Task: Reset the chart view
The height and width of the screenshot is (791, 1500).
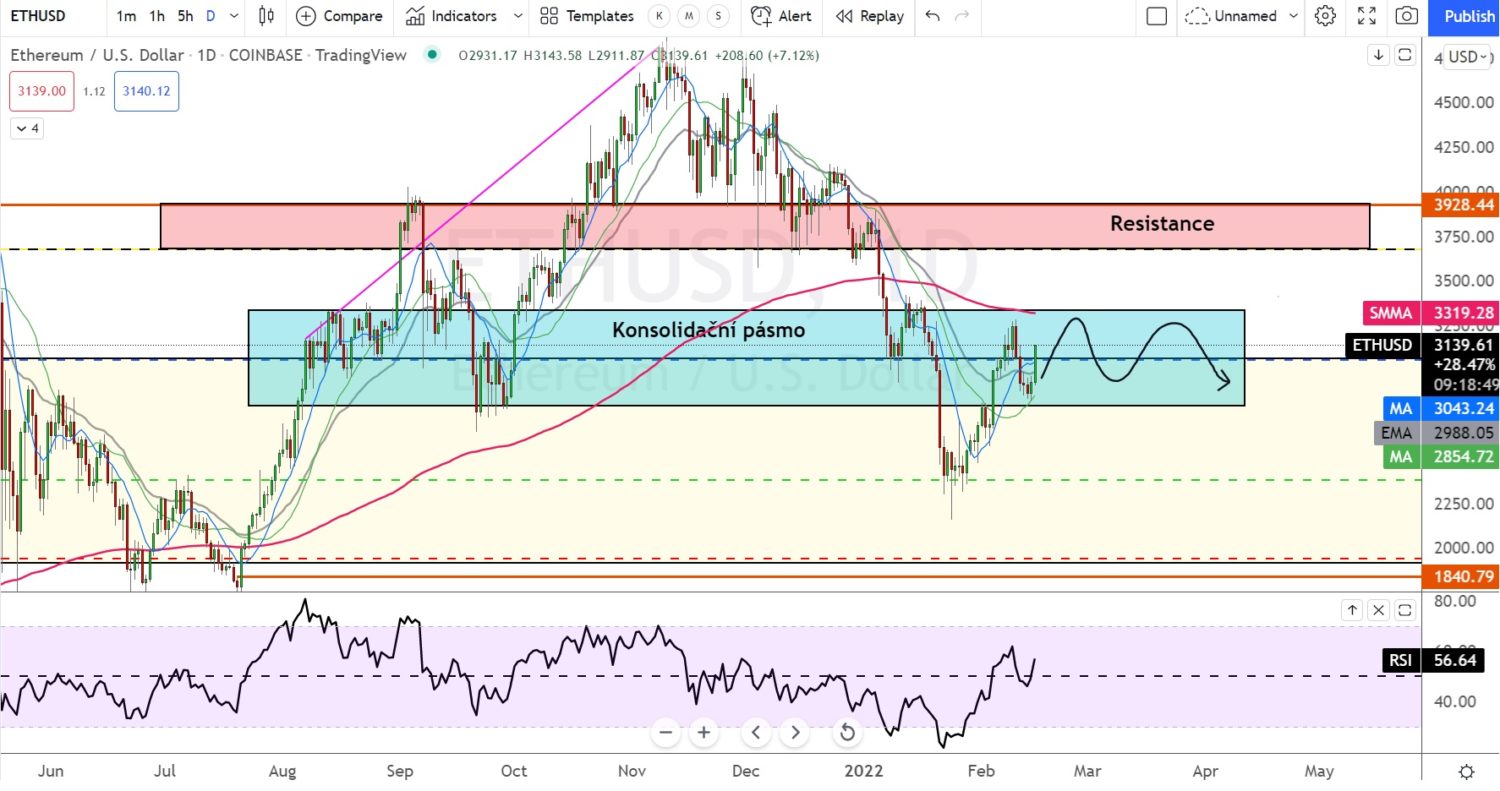Action: (x=847, y=732)
